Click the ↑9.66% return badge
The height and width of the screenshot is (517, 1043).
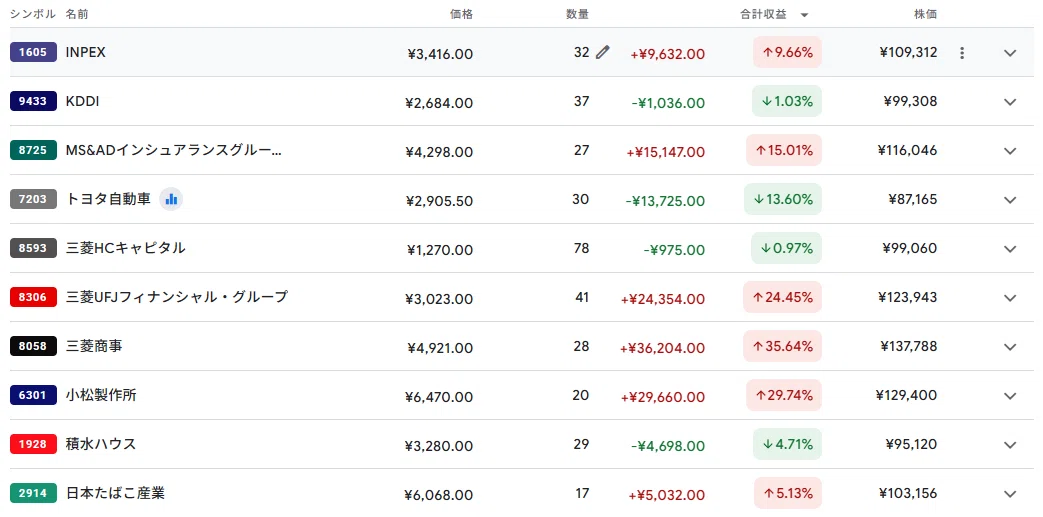tap(788, 53)
